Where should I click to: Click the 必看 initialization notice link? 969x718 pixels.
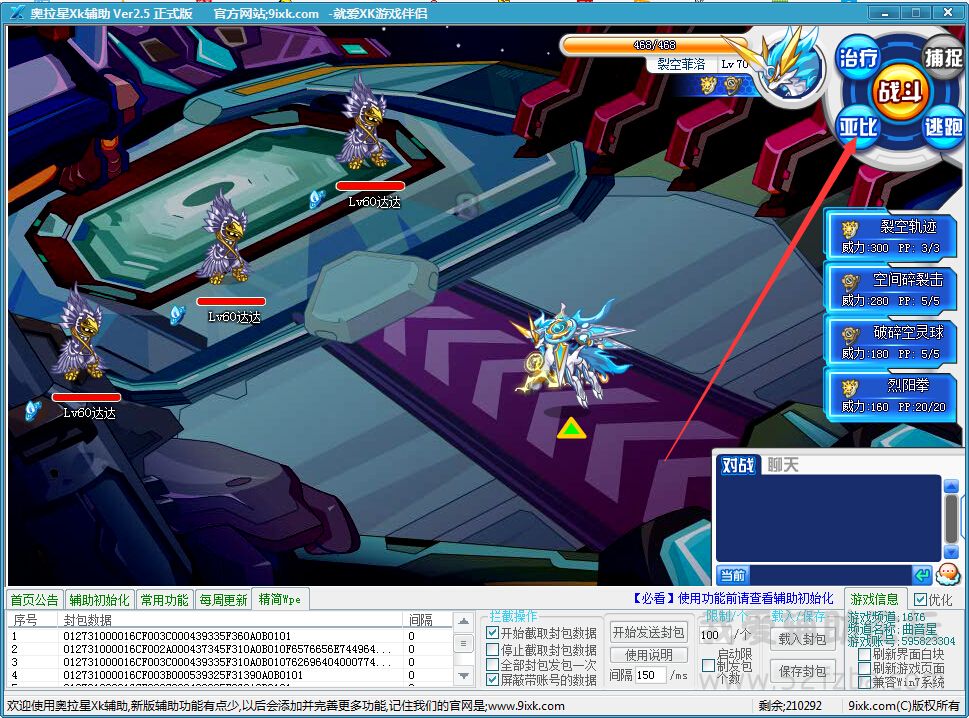click(x=732, y=598)
